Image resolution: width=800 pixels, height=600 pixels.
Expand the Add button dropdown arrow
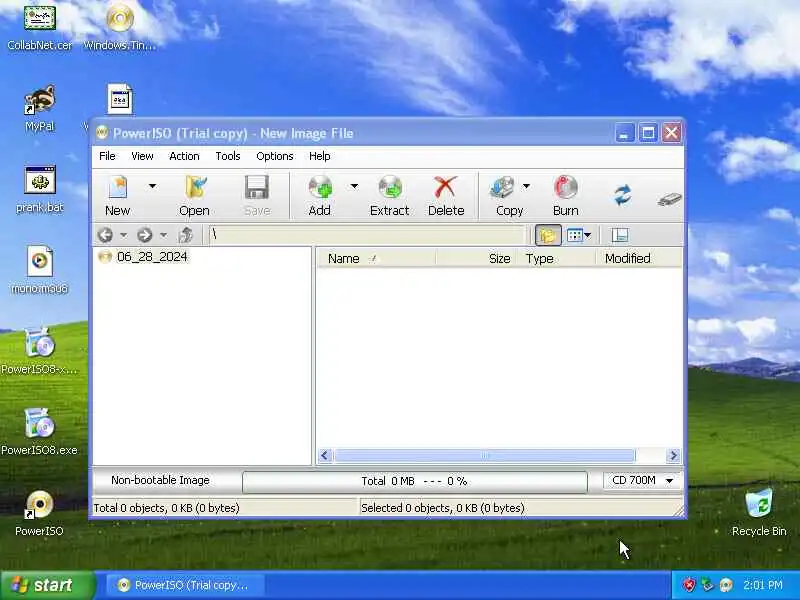tap(354, 186)
